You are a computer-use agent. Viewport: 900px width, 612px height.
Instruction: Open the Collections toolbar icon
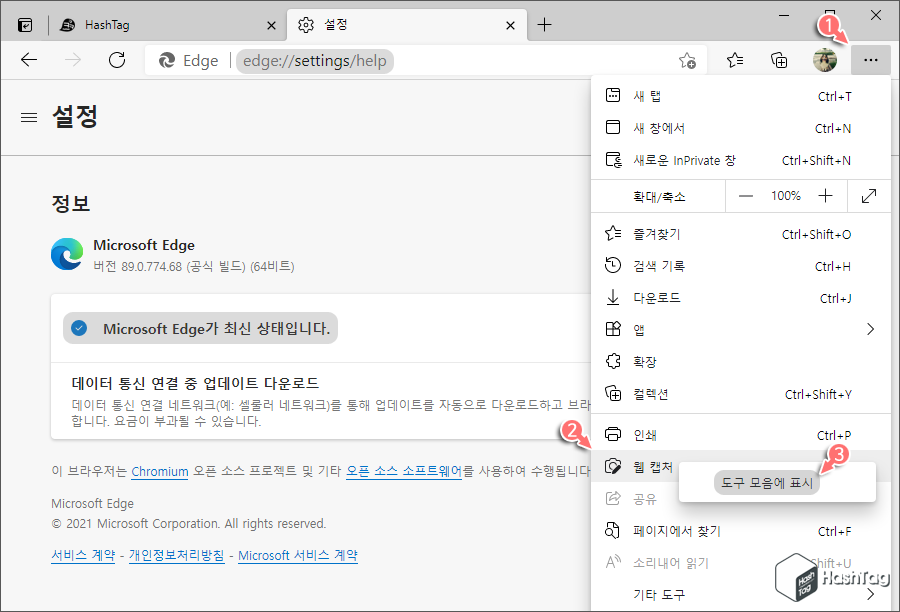click(779, 60)
